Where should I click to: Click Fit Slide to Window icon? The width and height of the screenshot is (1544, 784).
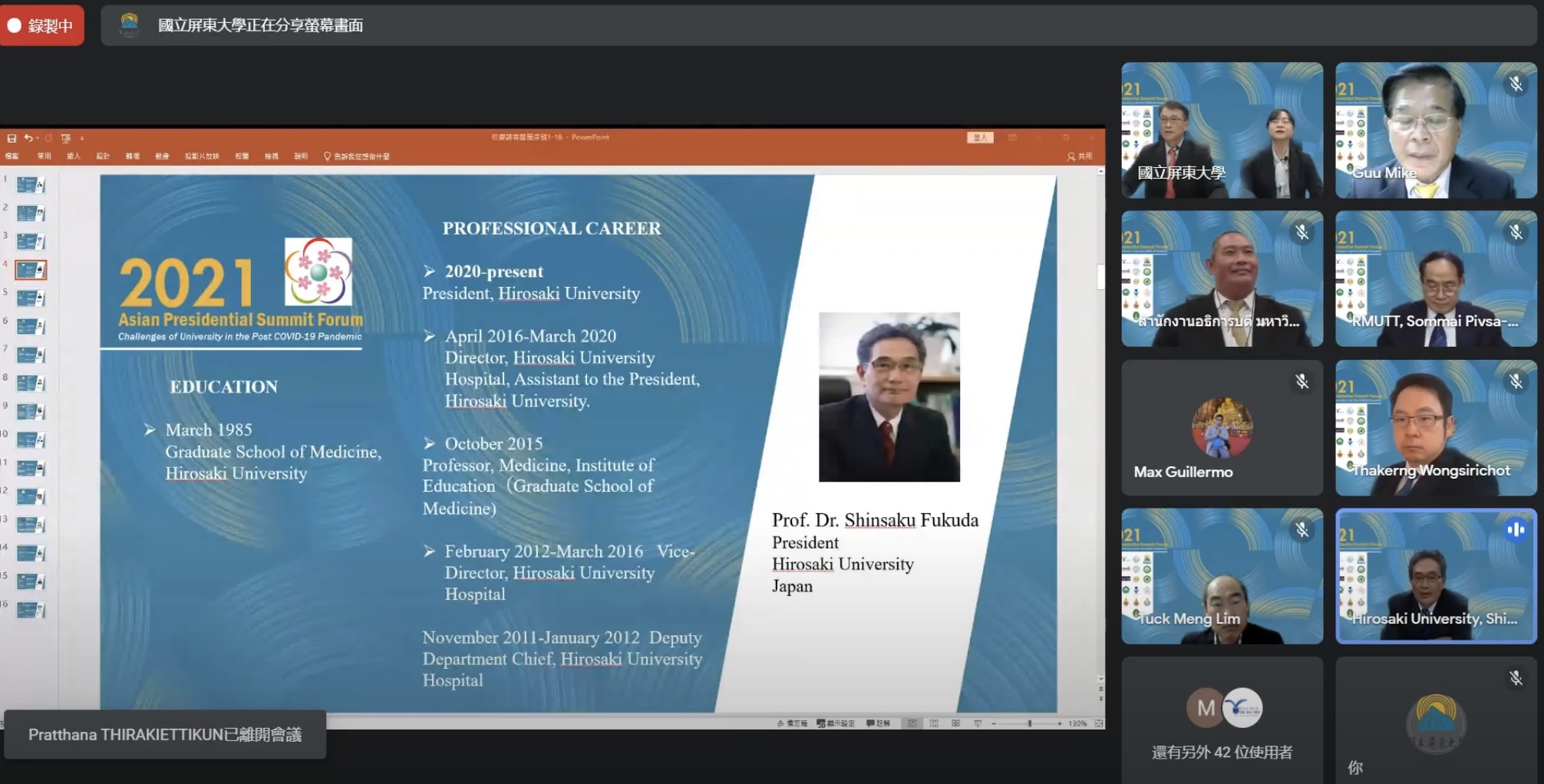coord(1099,723)
